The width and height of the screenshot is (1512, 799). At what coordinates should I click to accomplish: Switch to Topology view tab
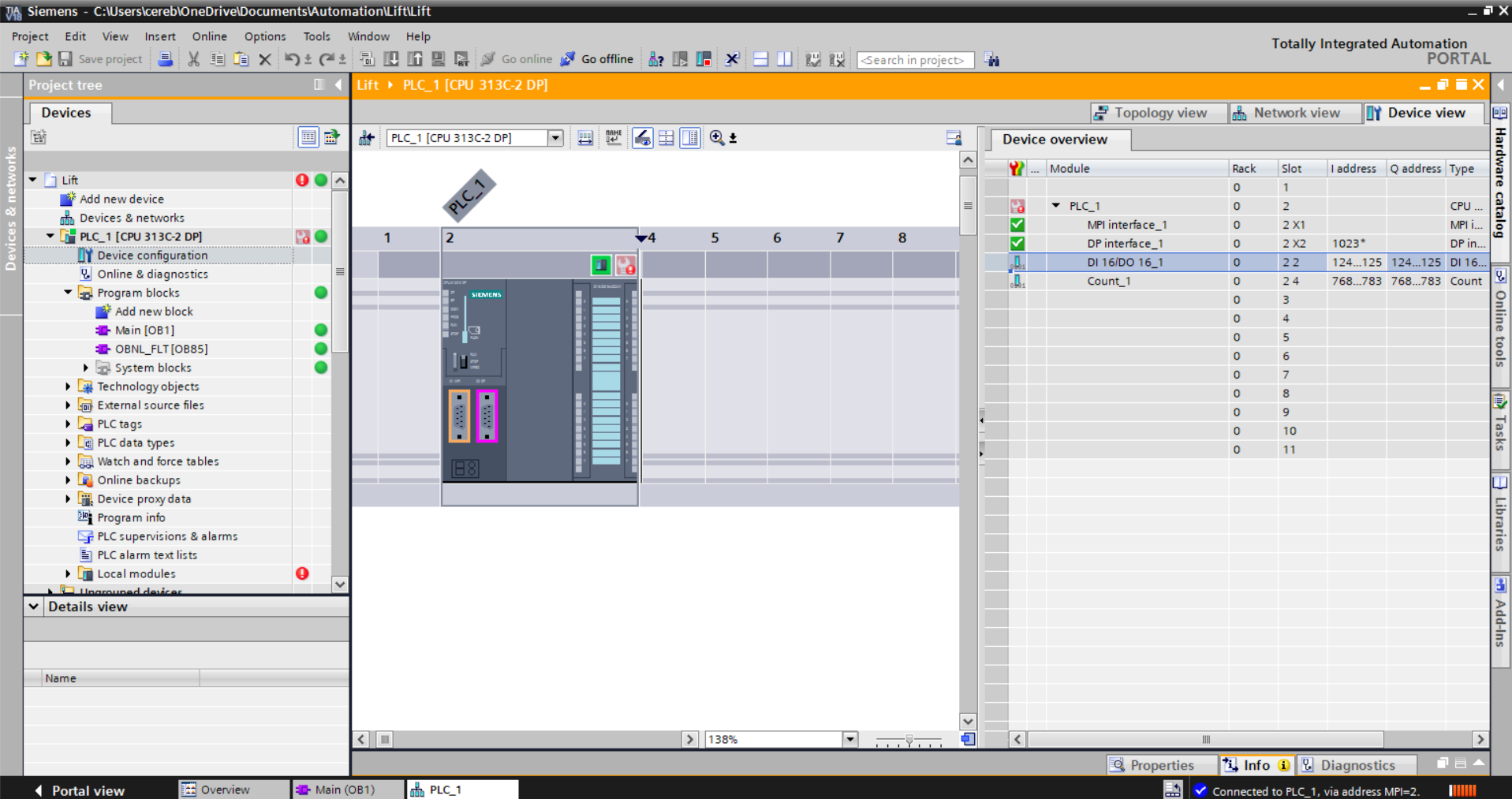(1159, 113)
